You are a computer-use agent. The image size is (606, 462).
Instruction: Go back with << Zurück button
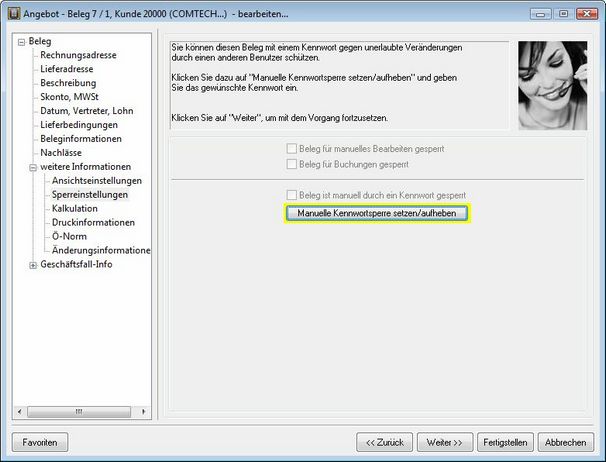click(x=384, y=442)
